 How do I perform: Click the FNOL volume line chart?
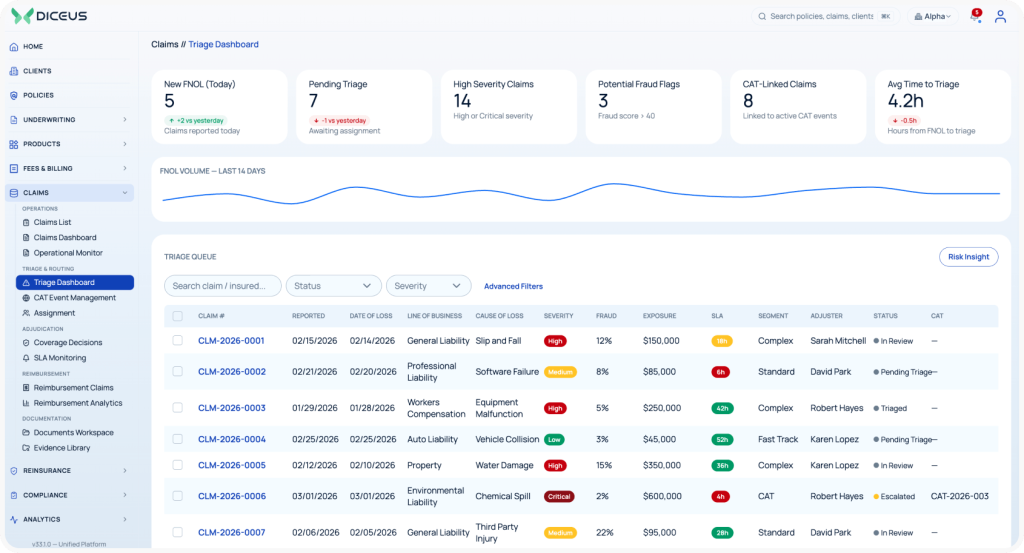tap(581, 194)
